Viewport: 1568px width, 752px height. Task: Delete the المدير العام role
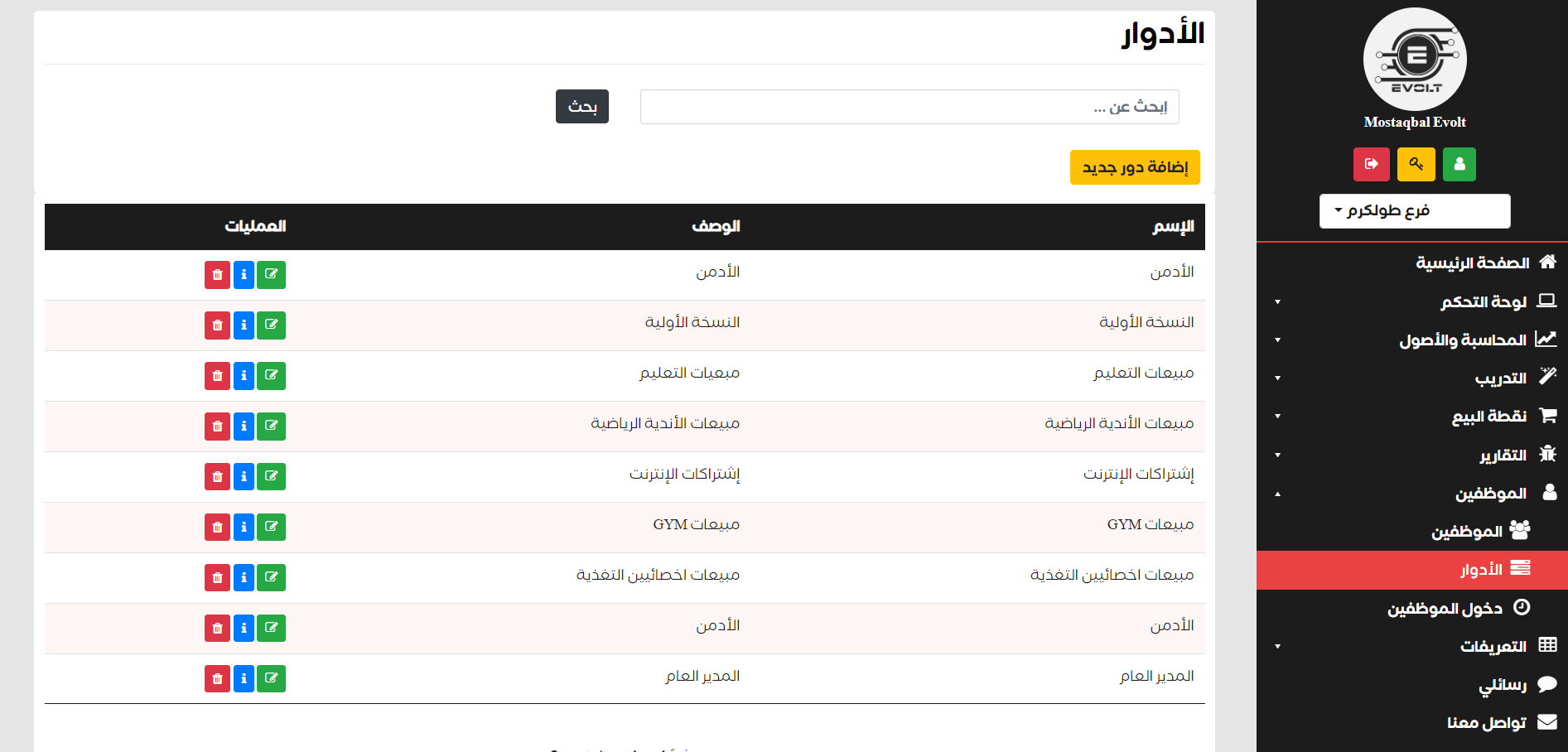pyautogui.click(x=217, y=679)
